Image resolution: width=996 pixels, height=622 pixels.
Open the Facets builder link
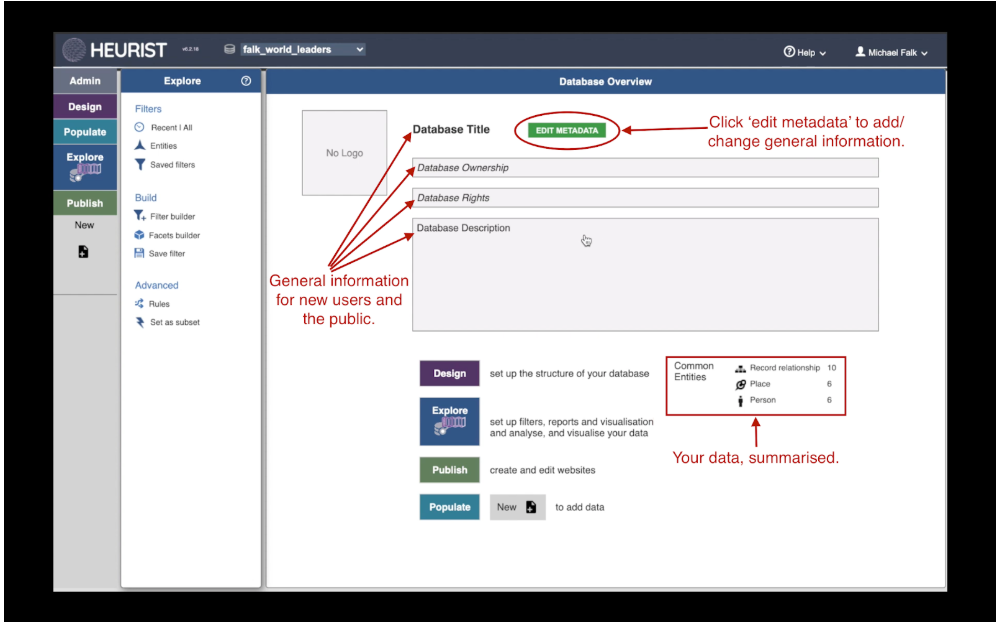click(175, 235)
